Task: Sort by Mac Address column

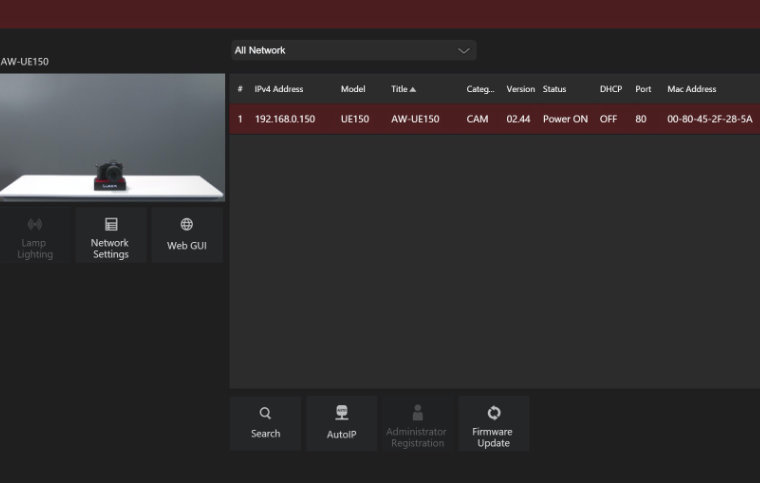Action: [x=691, y=89]
